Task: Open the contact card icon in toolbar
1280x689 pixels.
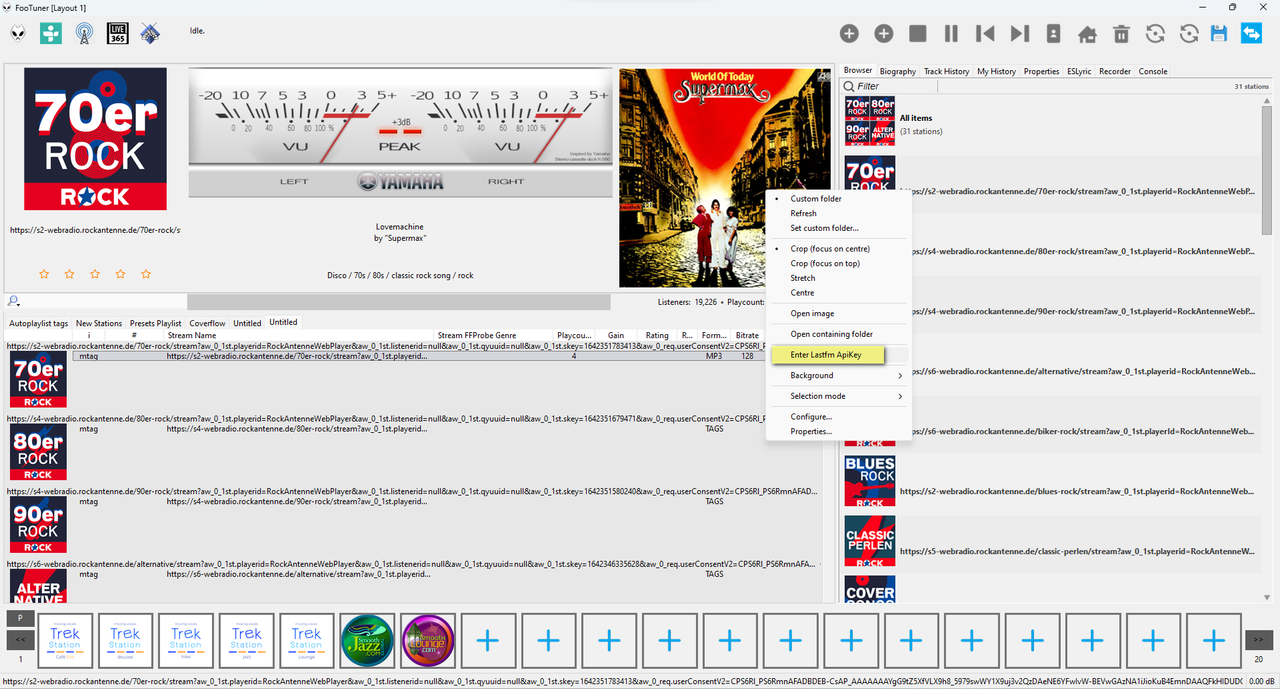Action: coord(1053,33)
